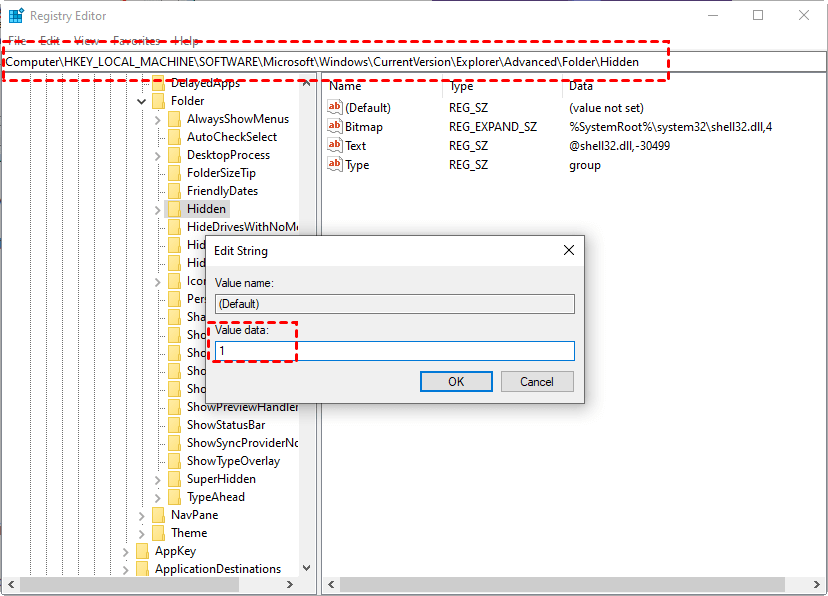This screenshot has height=596, width=828.
Task: Click the DelayedApps folder icon
Action: click(x=158, y=83)
